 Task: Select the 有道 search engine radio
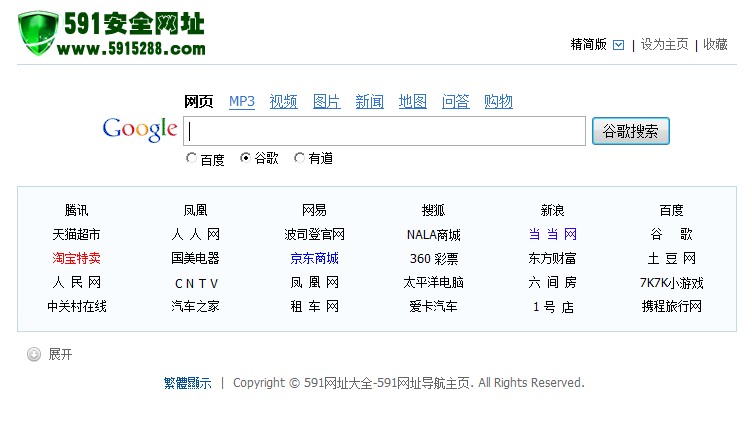[x=299, y=158]
